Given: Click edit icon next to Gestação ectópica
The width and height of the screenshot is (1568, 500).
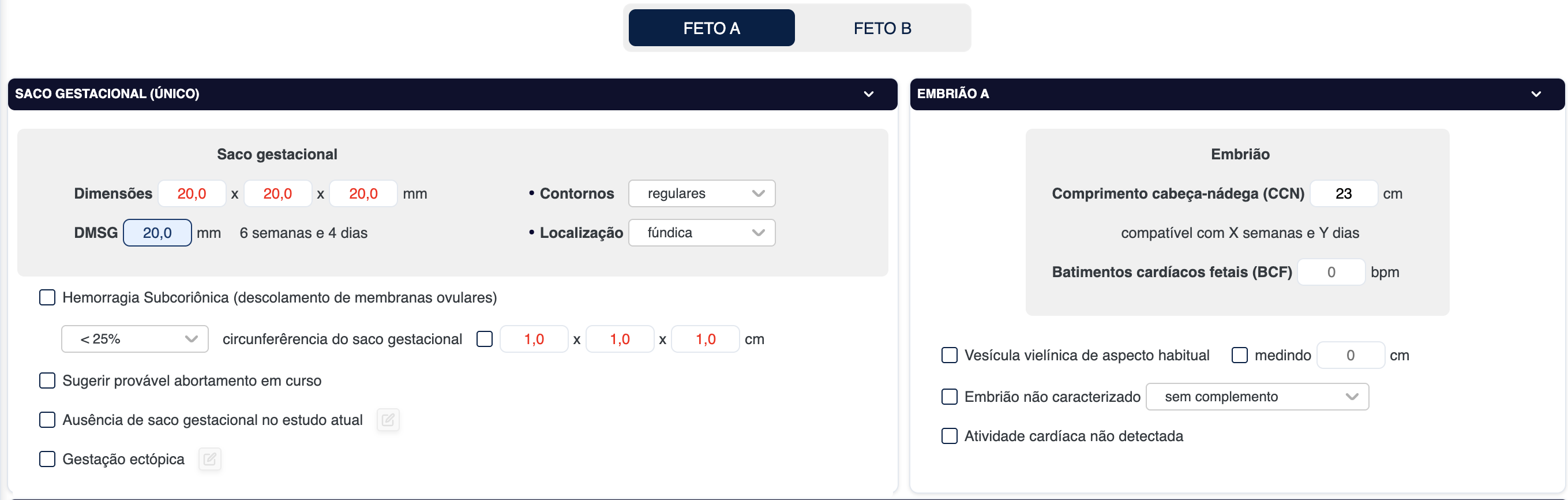Looking at the screenshot, I should (x=209, y=458).
